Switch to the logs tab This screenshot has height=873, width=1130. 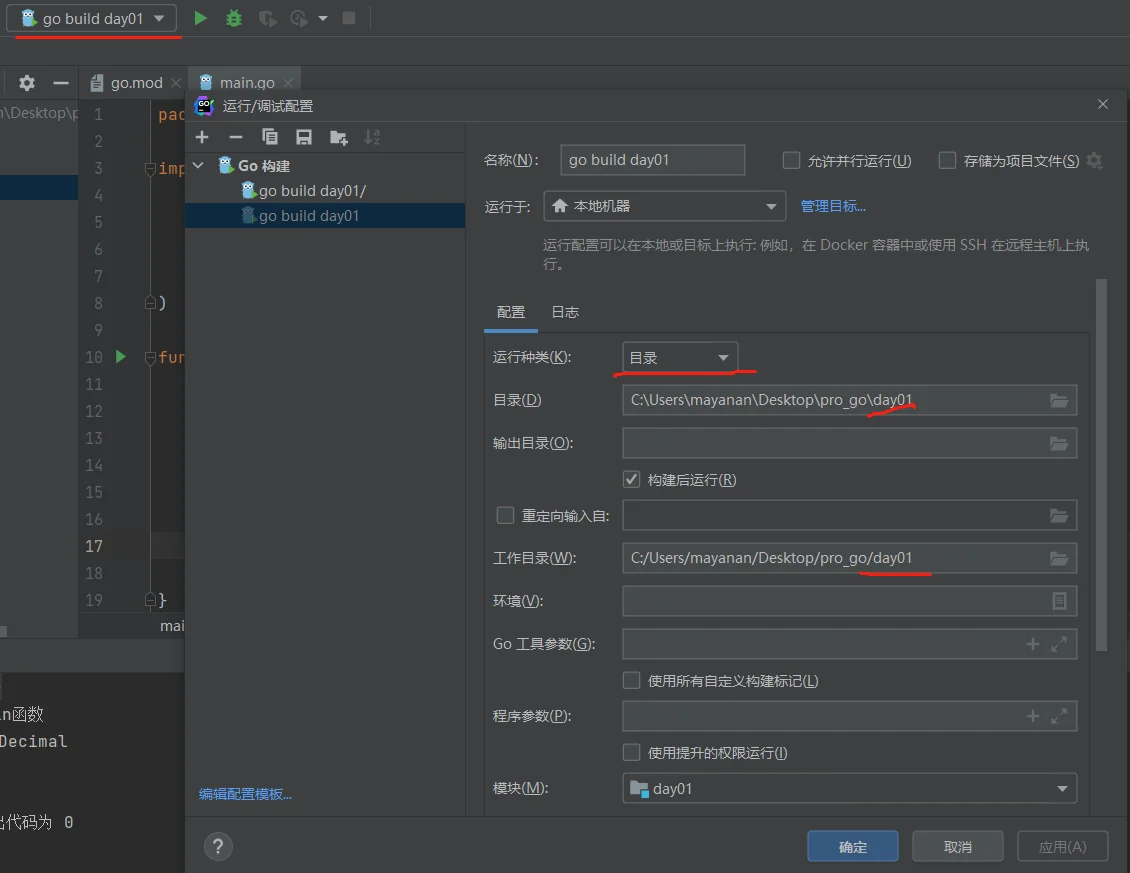[565, 312]
